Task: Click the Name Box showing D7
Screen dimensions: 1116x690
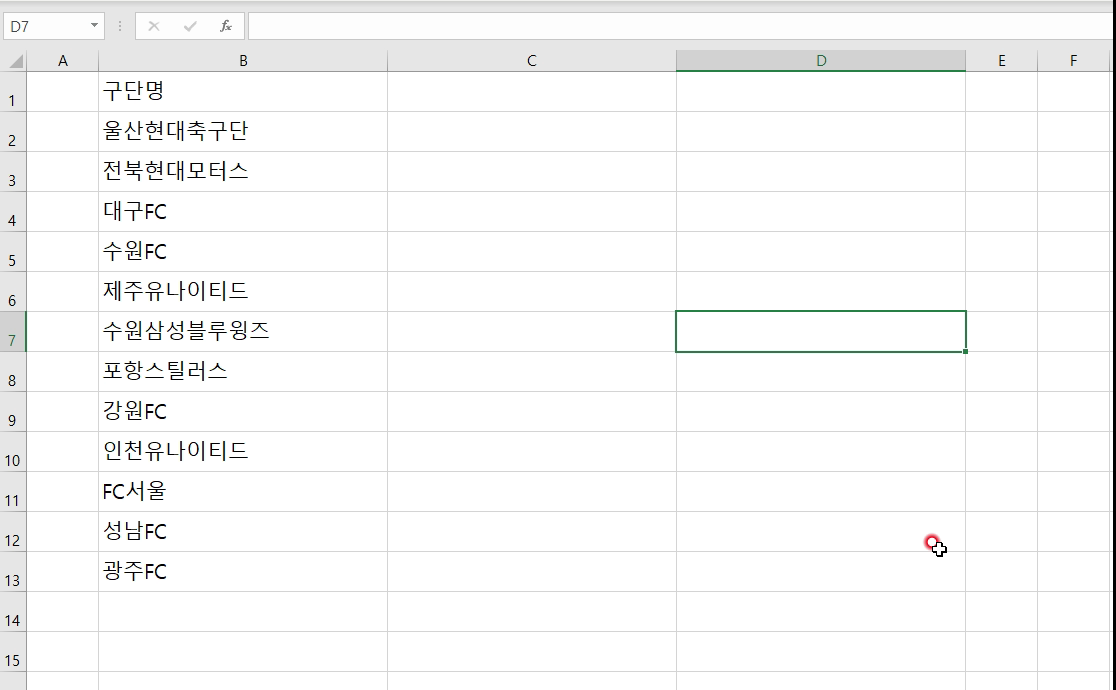Action: [x=47, y=26]
